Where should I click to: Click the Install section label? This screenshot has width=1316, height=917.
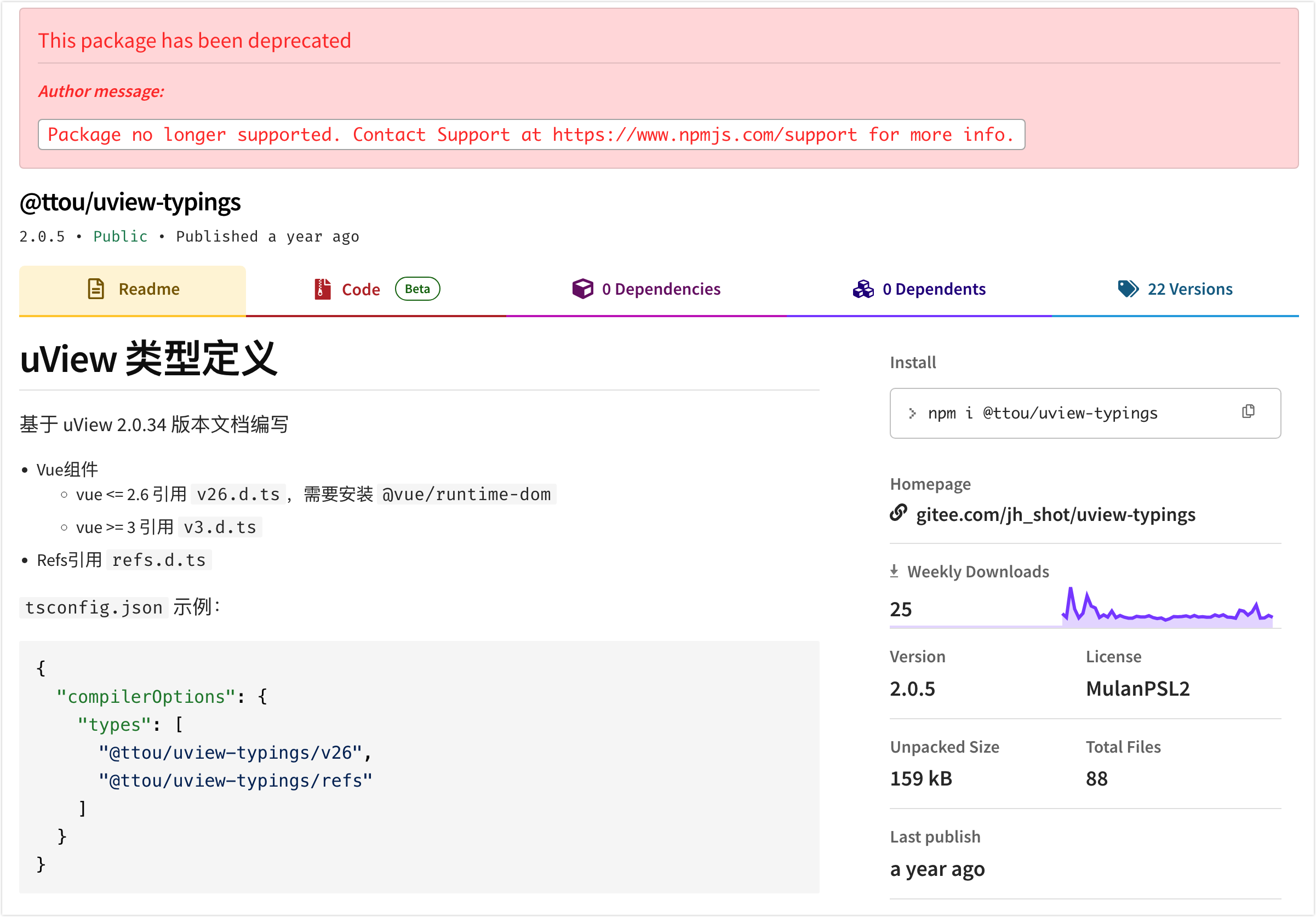913,362
